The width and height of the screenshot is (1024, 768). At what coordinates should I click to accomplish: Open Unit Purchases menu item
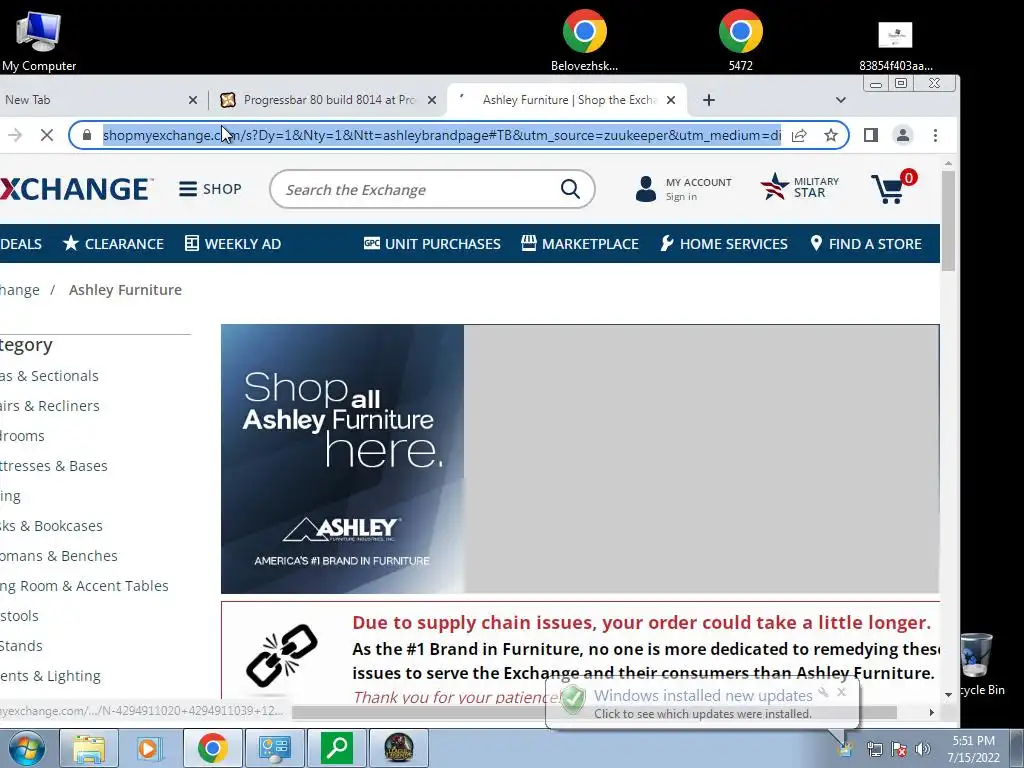pos(432,244)
